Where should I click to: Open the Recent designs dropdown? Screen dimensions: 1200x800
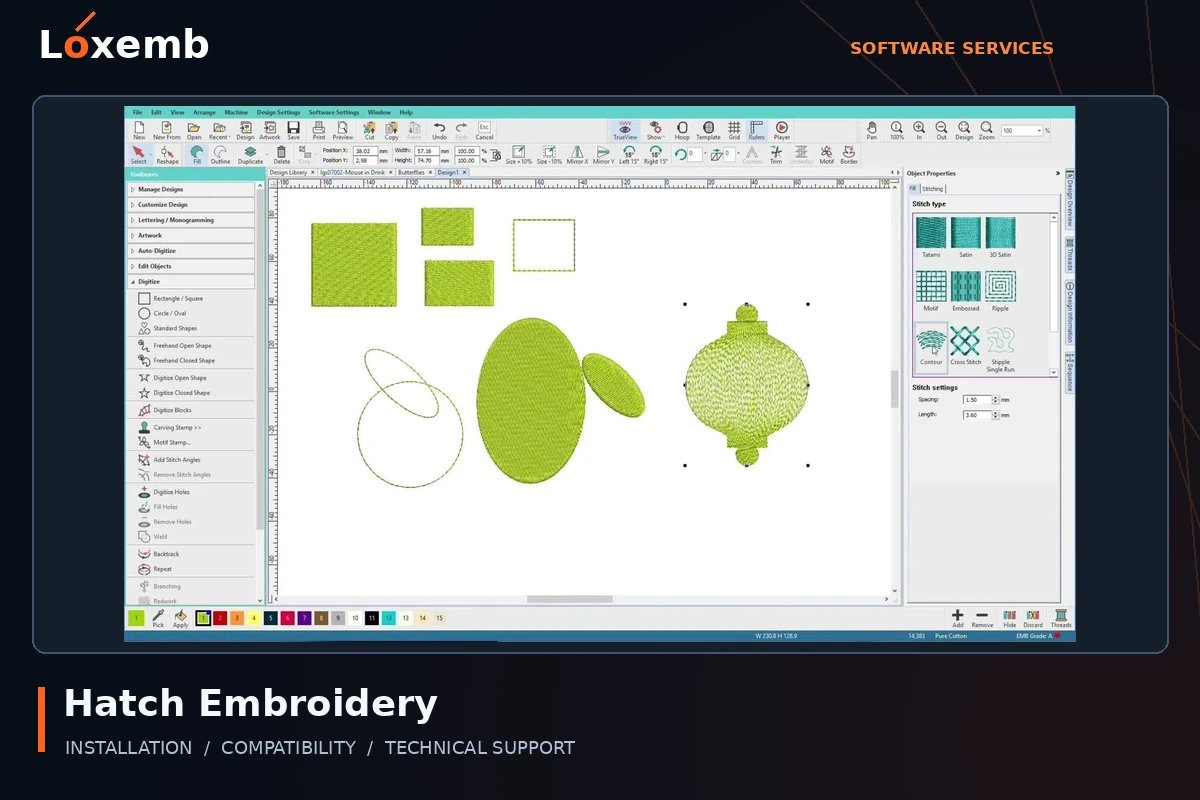(219, 131)
